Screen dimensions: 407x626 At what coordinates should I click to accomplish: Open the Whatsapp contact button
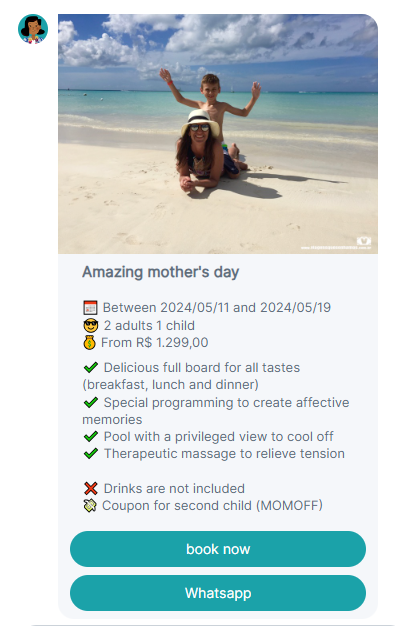click(x=218, y=593)
